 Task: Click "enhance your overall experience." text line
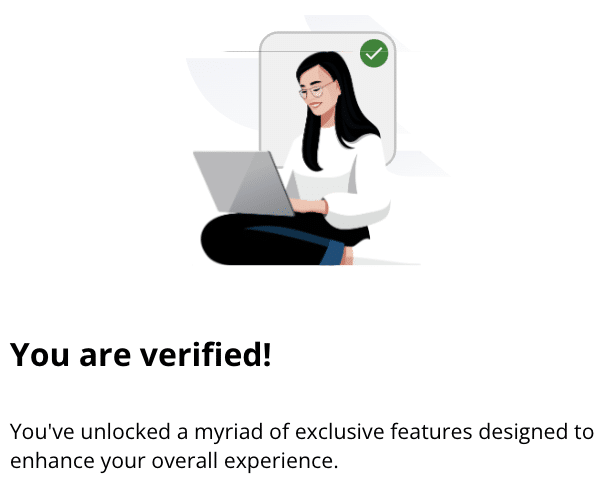[175, 462]
